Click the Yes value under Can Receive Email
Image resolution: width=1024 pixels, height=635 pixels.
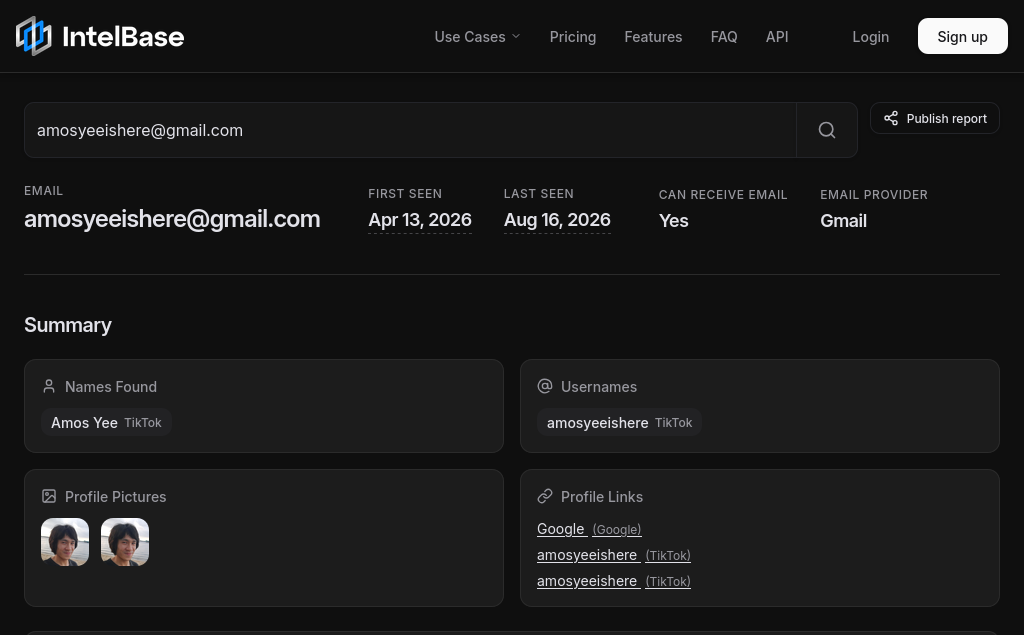pyautogui.click(x=673, y=221)
